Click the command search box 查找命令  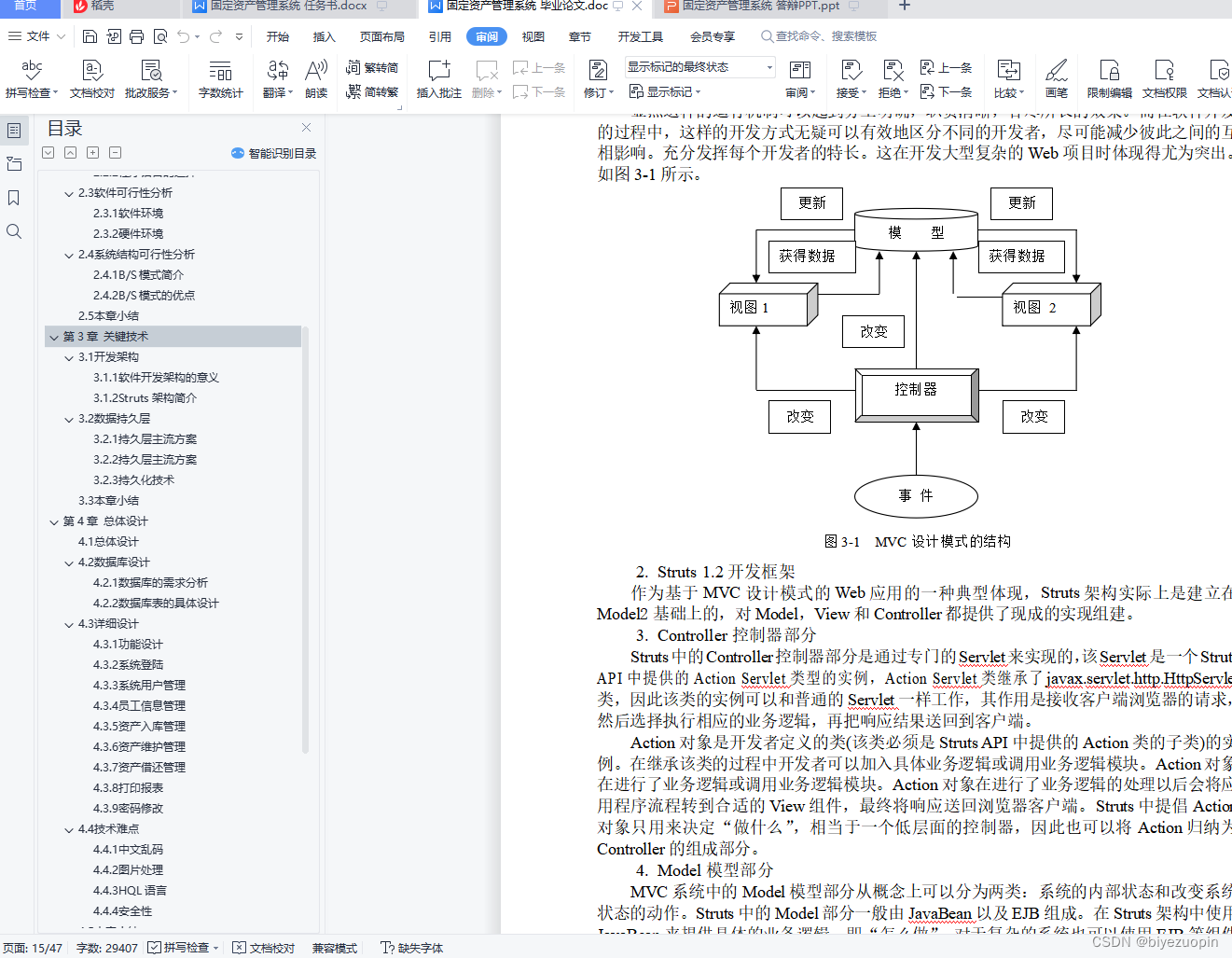point(819,36)
